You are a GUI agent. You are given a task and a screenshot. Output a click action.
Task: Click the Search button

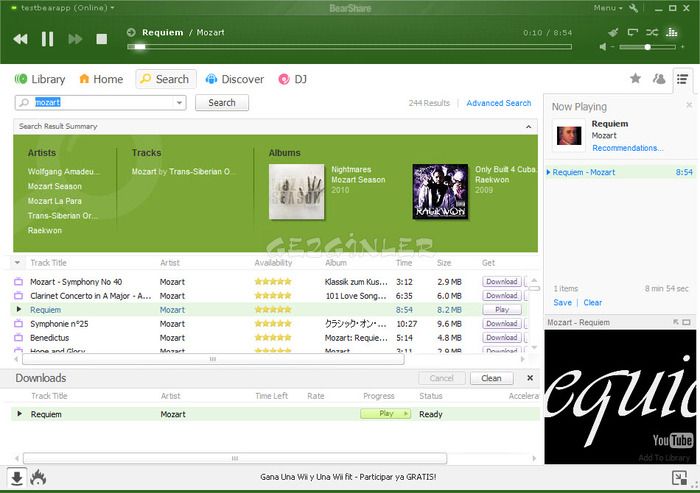pyautogui.click(x=222, y=103)
